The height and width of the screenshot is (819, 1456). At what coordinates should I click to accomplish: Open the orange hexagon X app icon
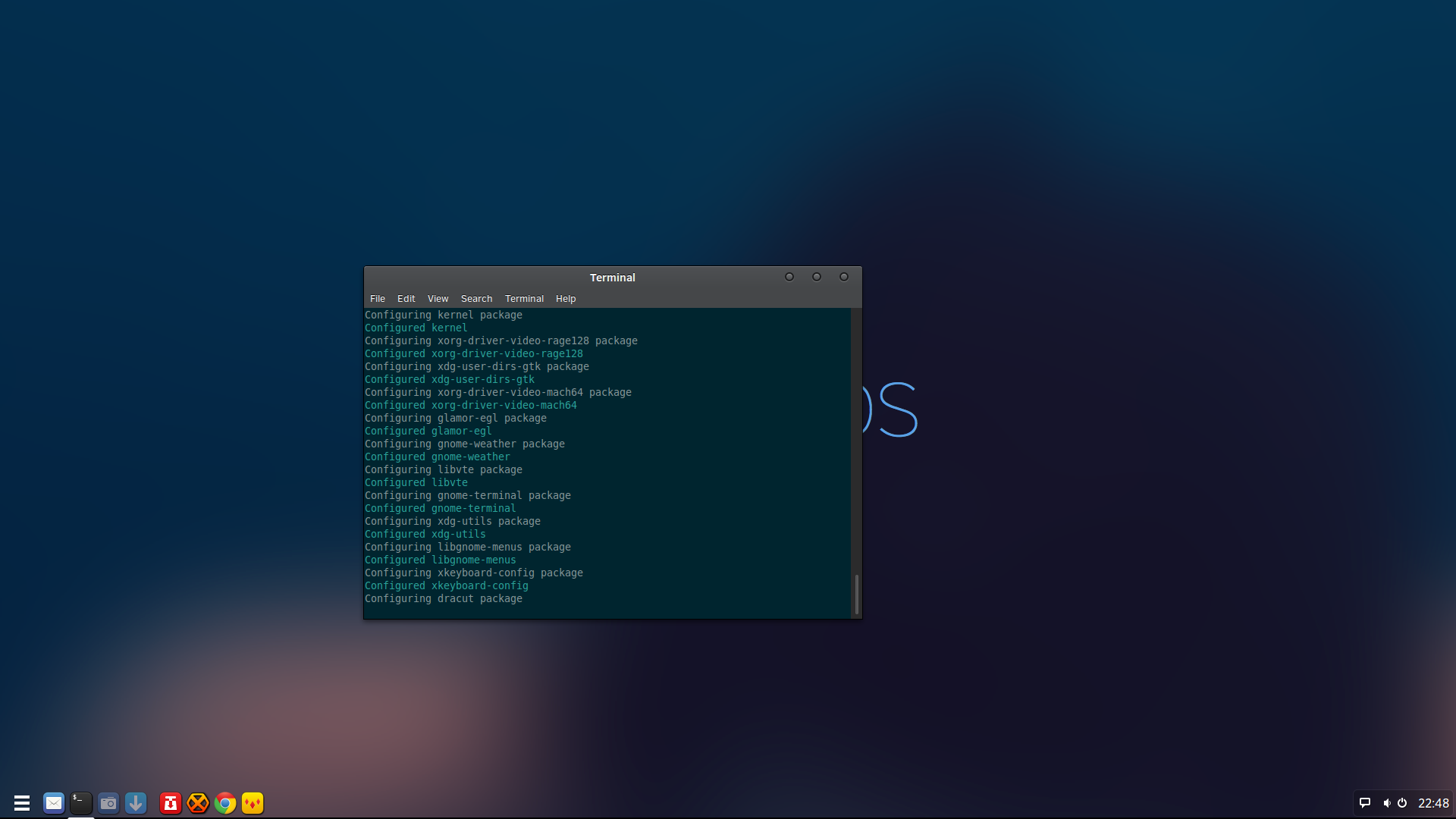click(198, 803)
